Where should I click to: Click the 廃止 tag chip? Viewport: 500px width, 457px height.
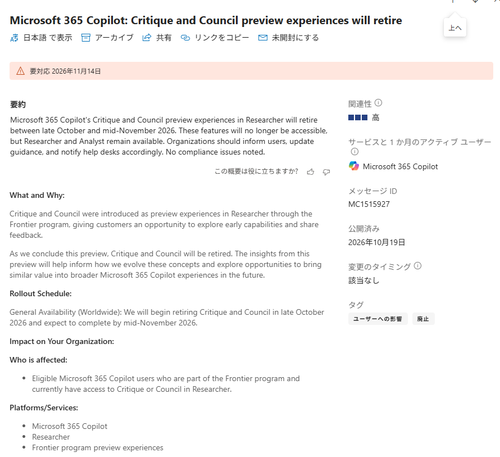(423, 319)
